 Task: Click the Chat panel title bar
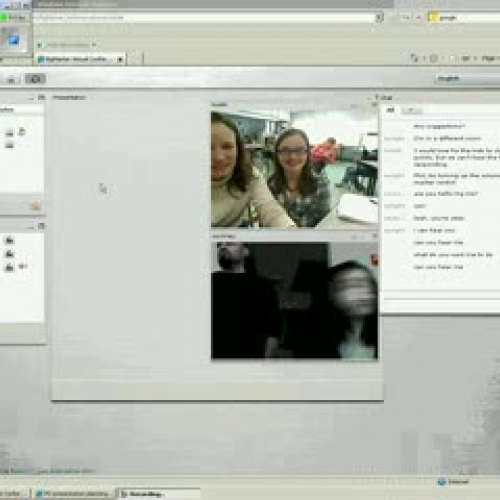point(440,97)
